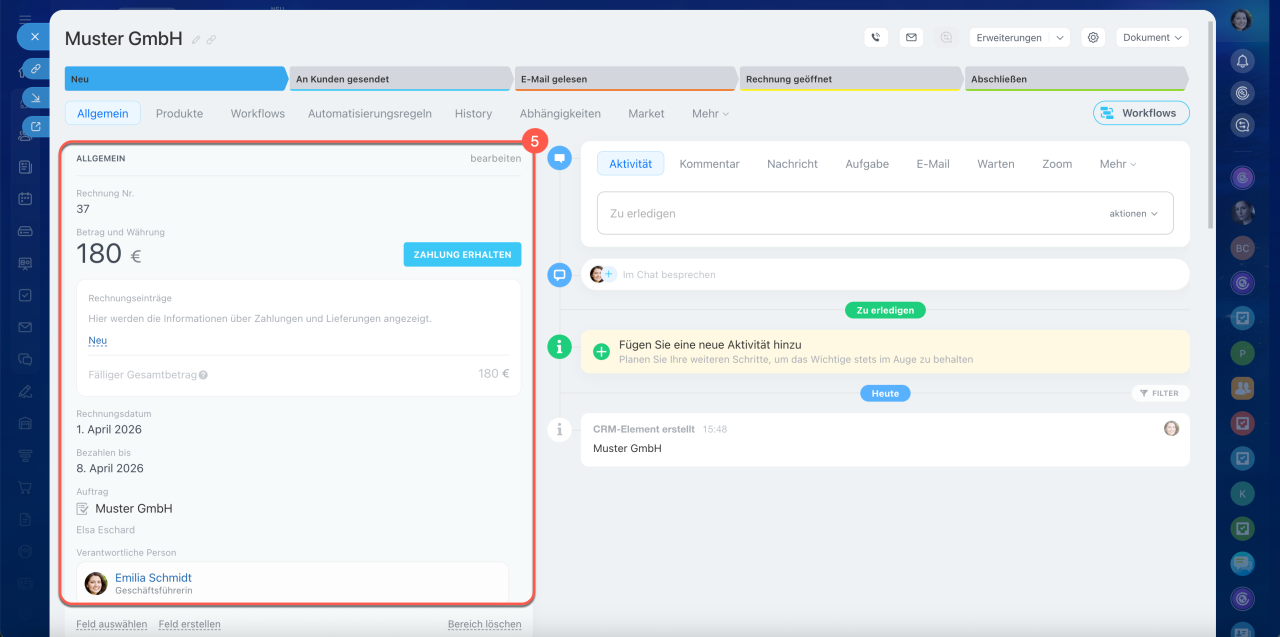Click the notification bell in right sidebar

1242,61
